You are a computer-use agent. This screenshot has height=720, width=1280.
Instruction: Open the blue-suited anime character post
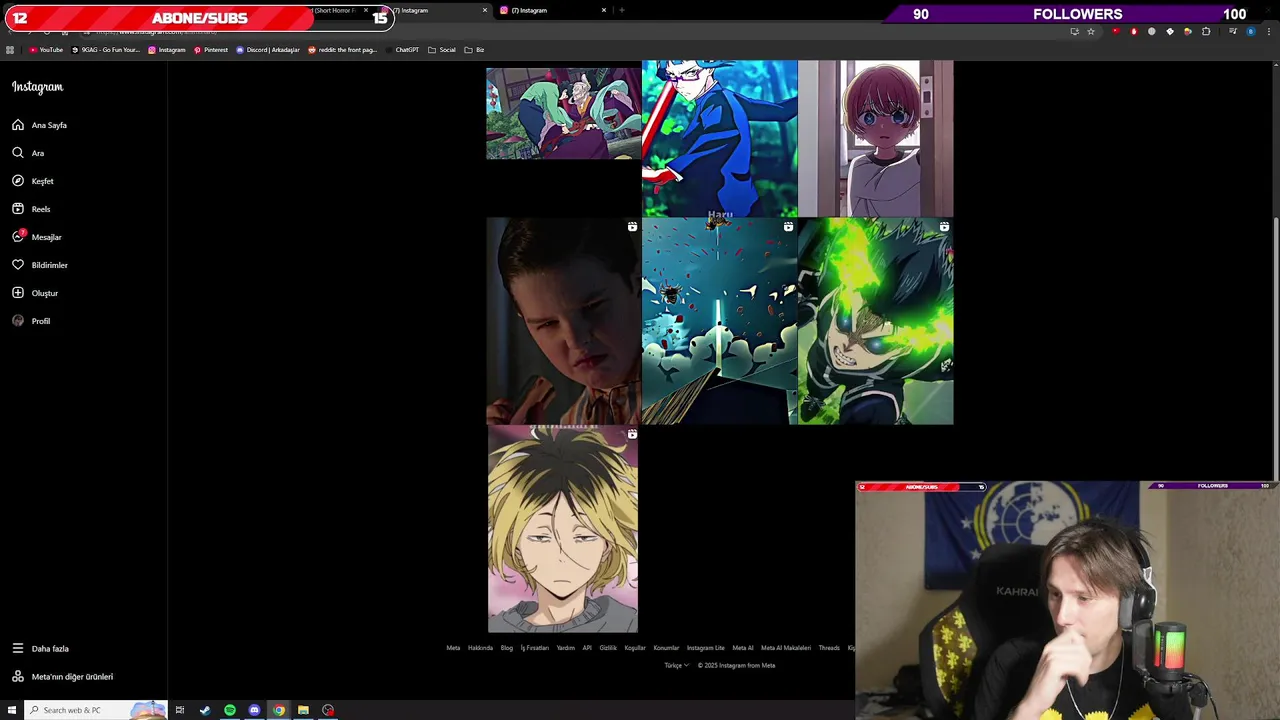pos(720,138)
